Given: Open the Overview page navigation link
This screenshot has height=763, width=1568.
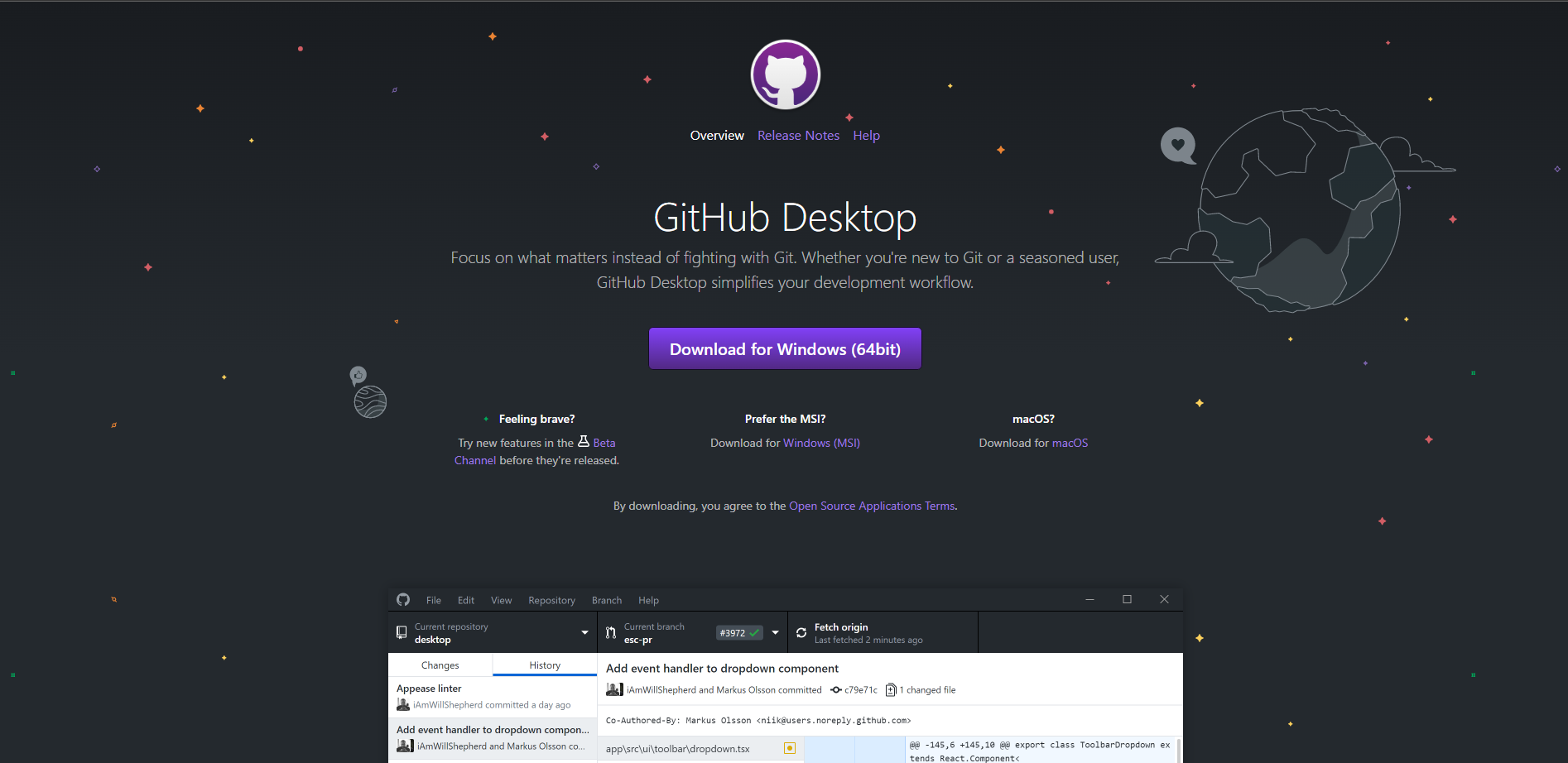Looking at the screenshot, I should (717, 136).
